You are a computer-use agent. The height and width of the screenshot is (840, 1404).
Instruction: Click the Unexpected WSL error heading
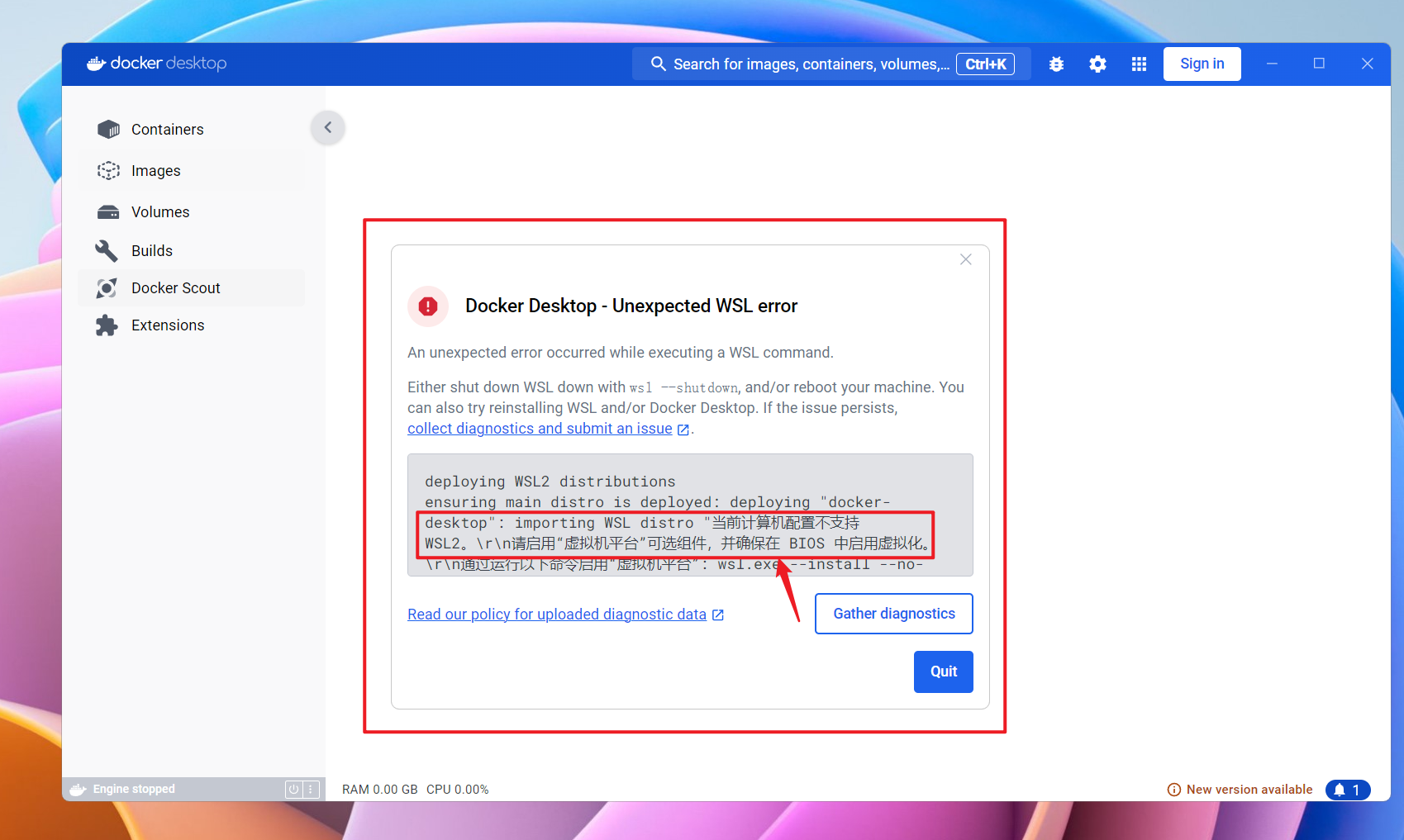(631, 306)
